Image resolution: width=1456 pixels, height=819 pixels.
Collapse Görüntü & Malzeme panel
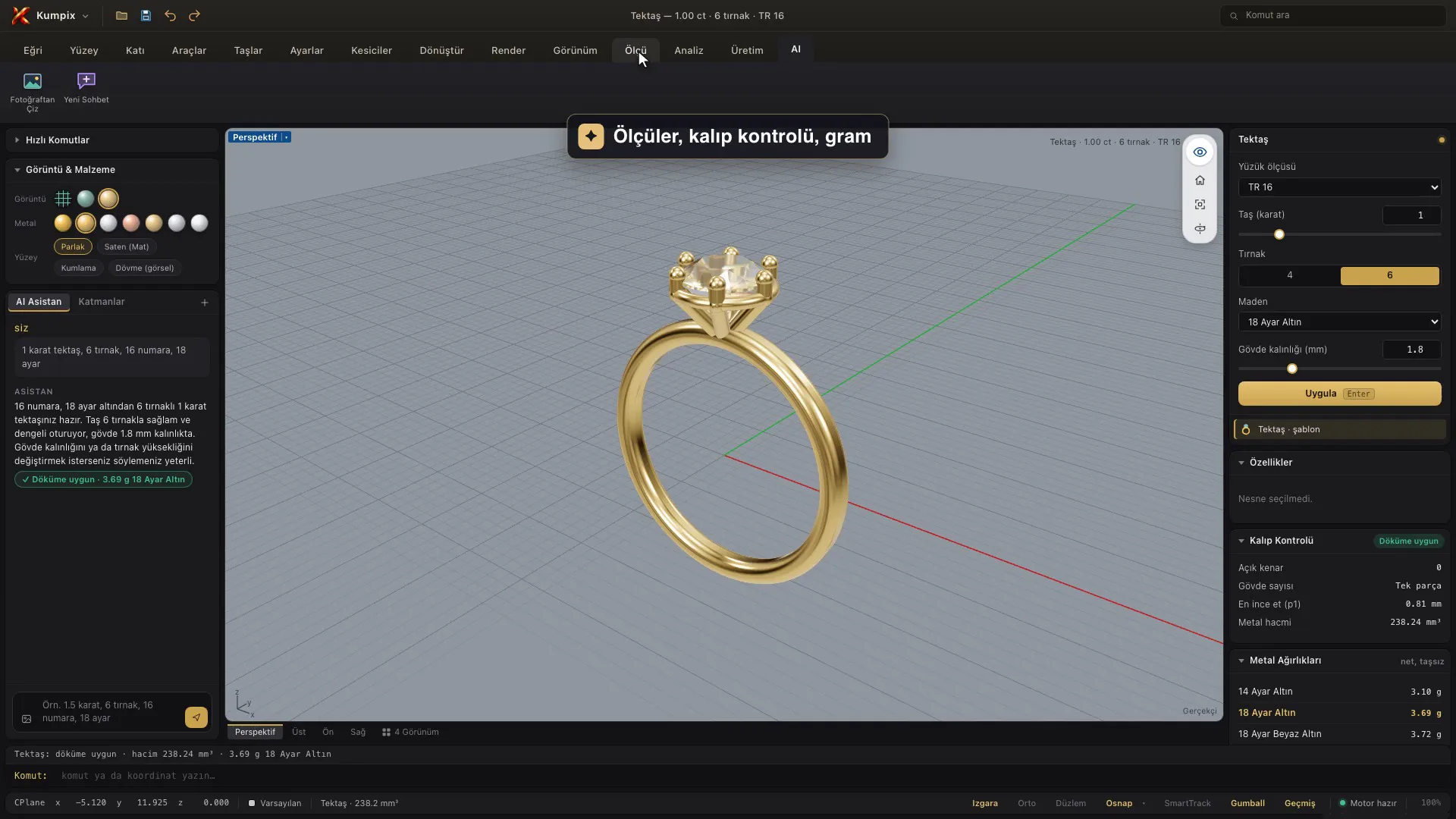[112, 170]
